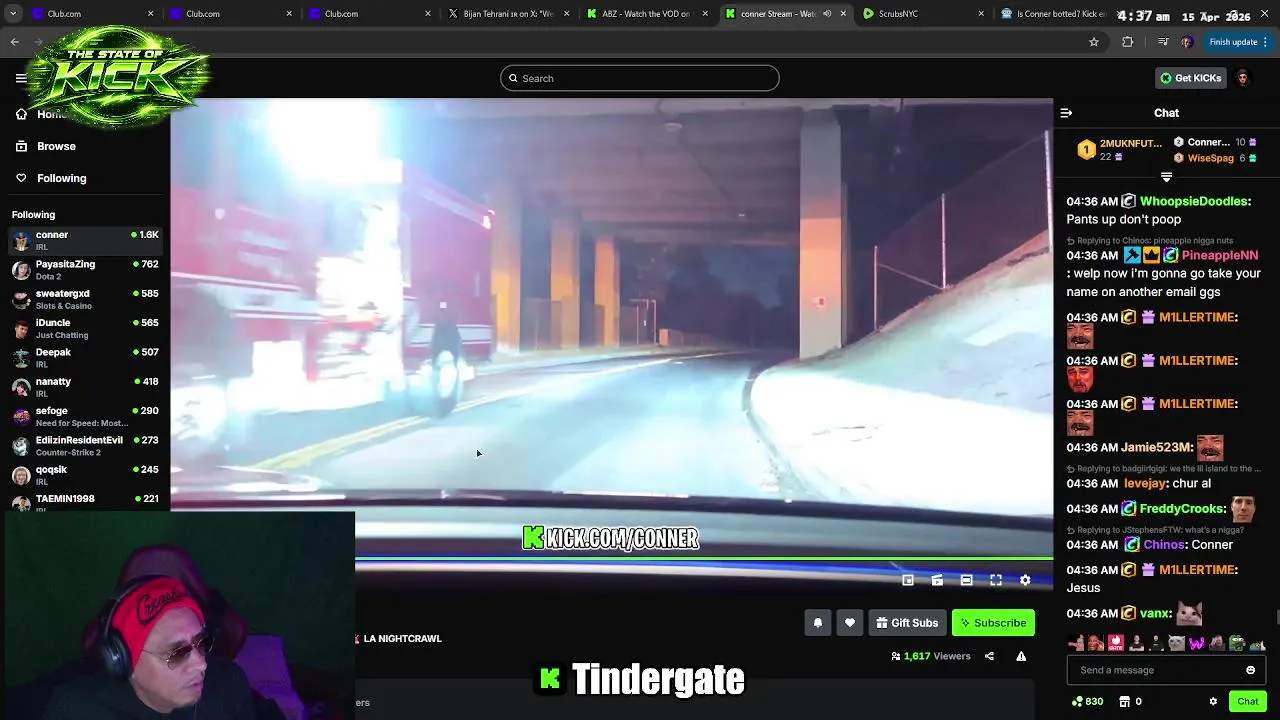The height and width of the screenshot is (720, 1280).
Task: Switch to the Bijan Tehrani on X tab
Action: 508,14
